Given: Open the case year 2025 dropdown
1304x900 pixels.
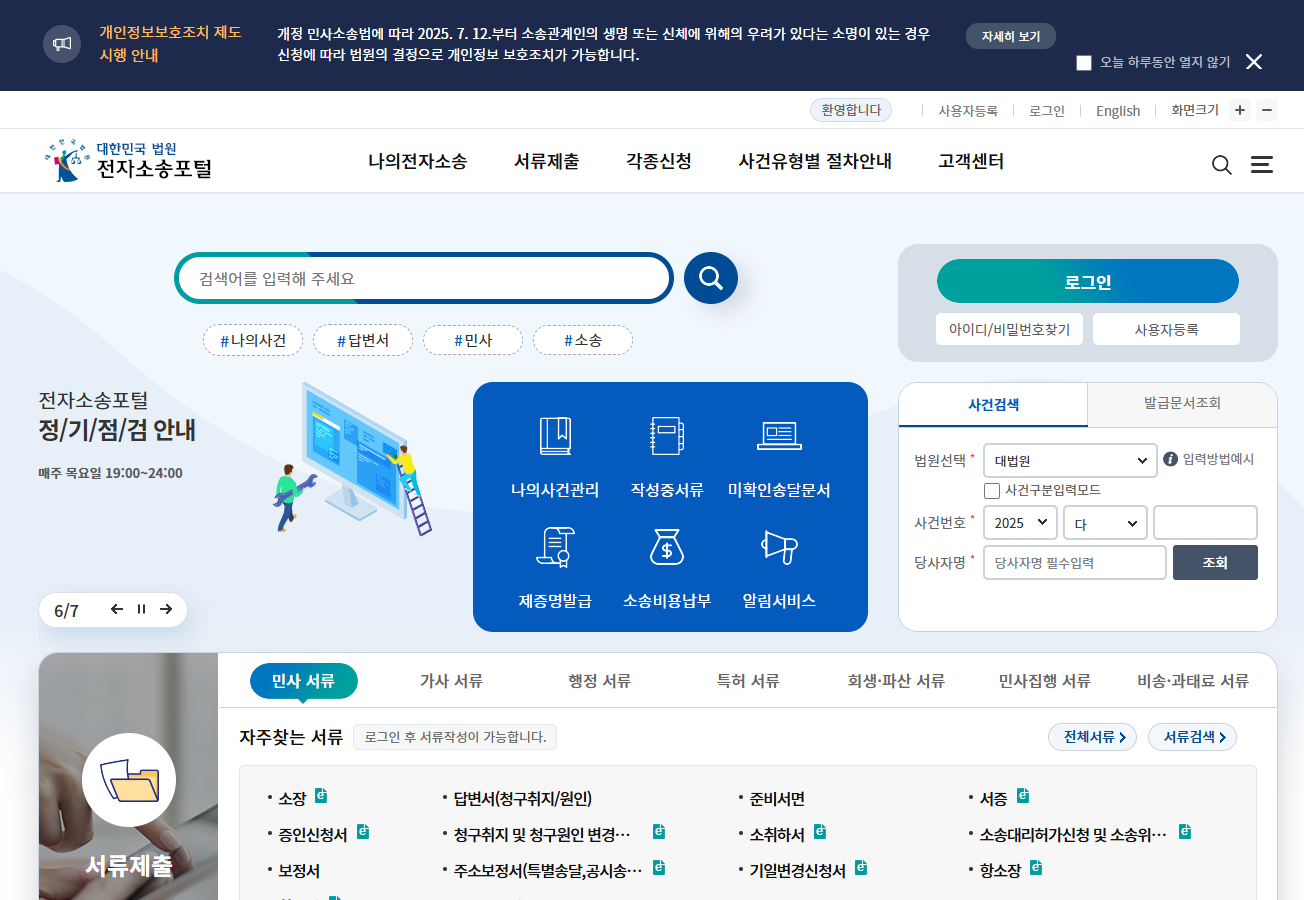Looking at the screenshot, I should 1020,522.
